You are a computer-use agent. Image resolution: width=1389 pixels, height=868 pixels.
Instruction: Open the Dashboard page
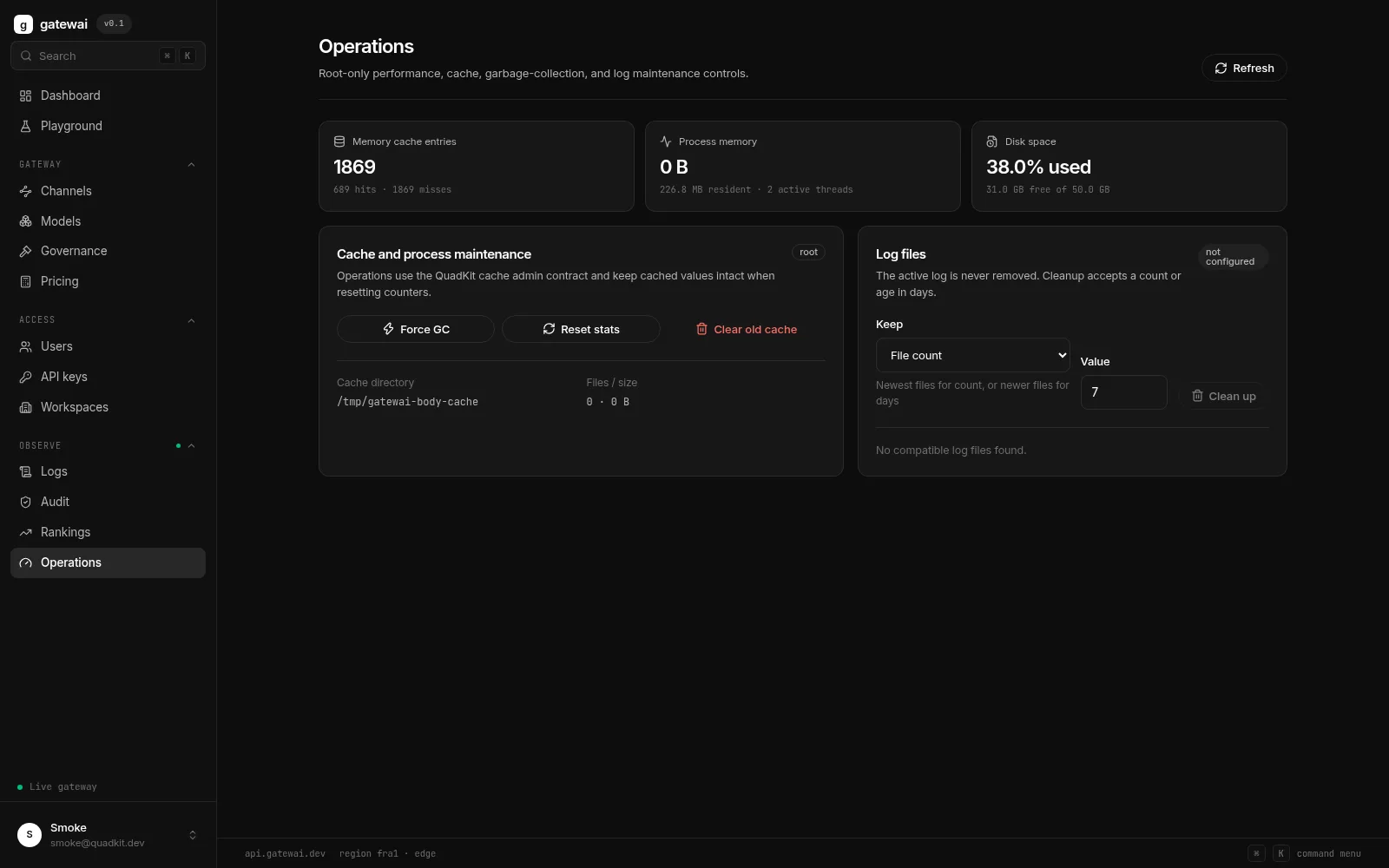coord(108,95)
